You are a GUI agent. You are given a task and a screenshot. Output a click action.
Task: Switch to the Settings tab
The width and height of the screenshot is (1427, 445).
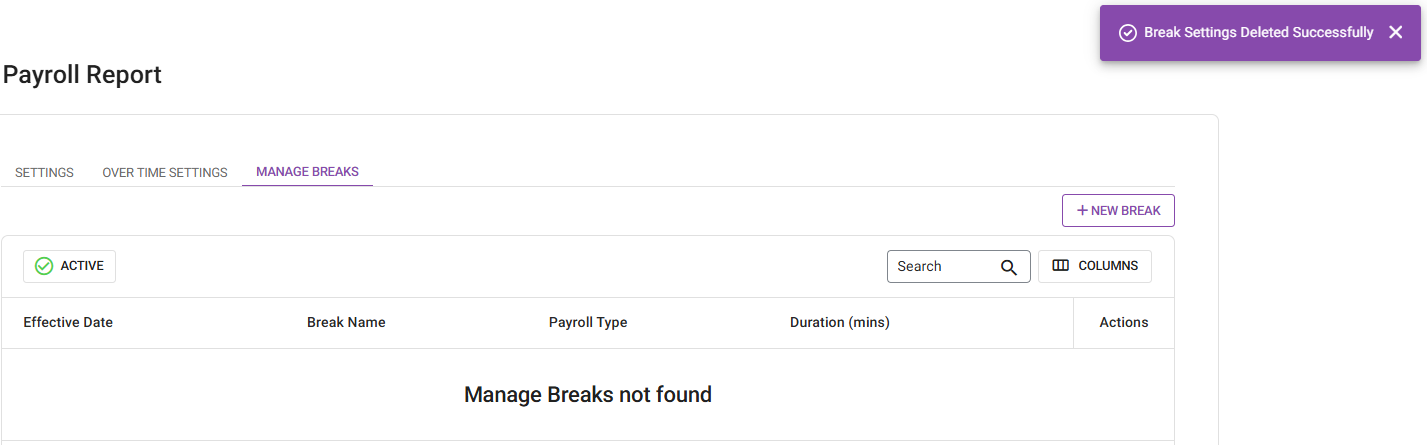coord(44,172)
